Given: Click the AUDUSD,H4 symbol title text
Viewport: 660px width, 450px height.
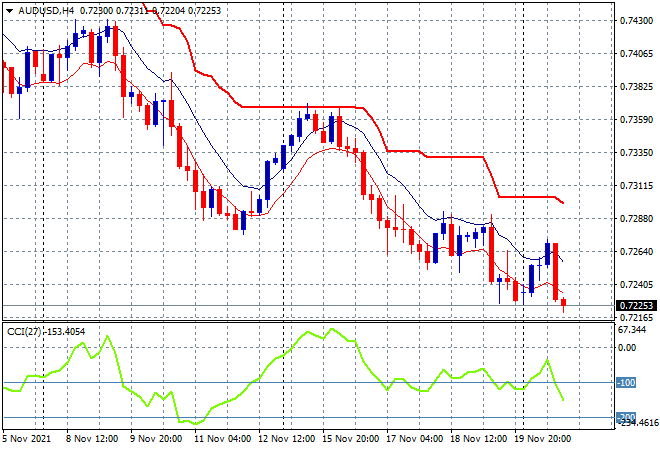Looking at the screenshot, I should pos(46,11).
